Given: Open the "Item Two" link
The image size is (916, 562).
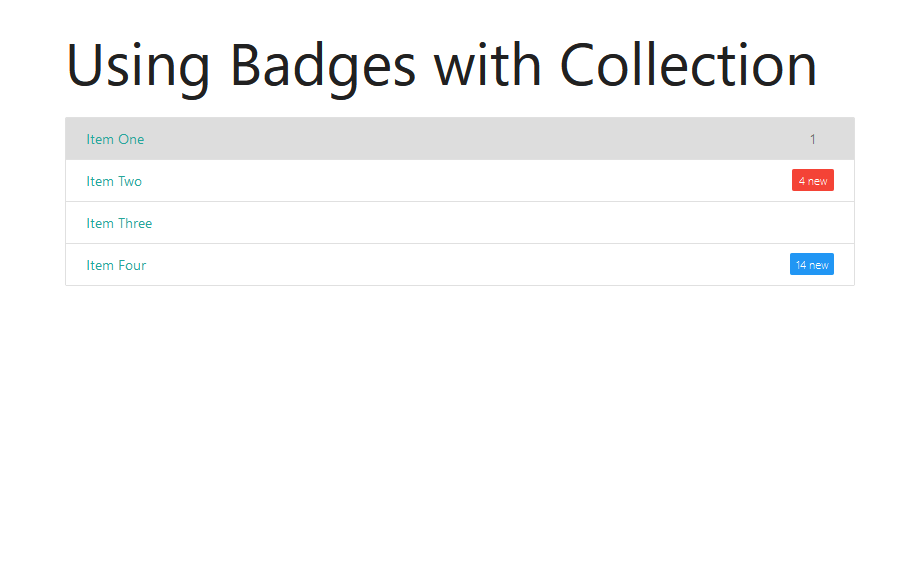Looking at the screenshot, I should (x=114, y=181).
